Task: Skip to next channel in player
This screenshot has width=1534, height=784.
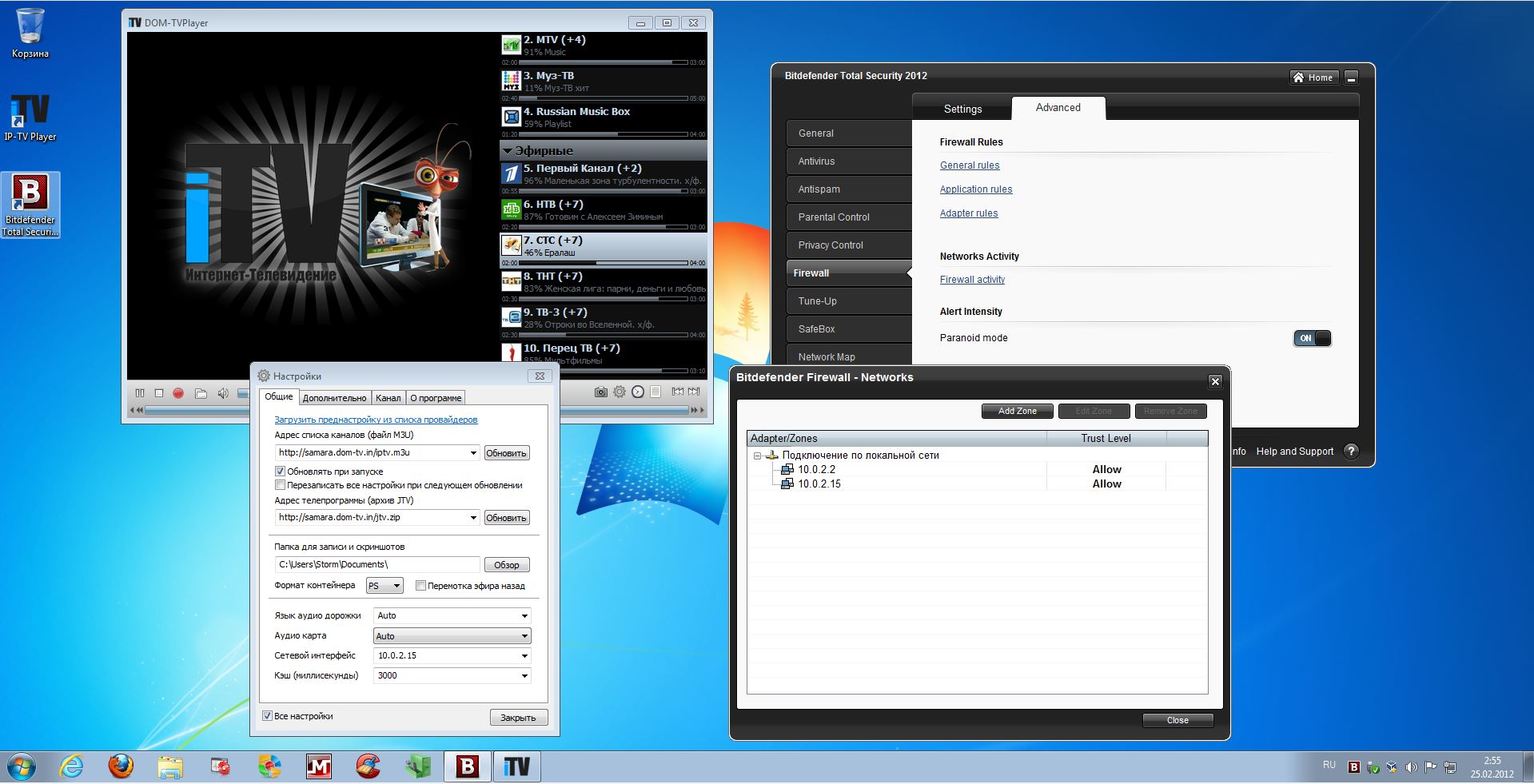Action: (694, 392)
